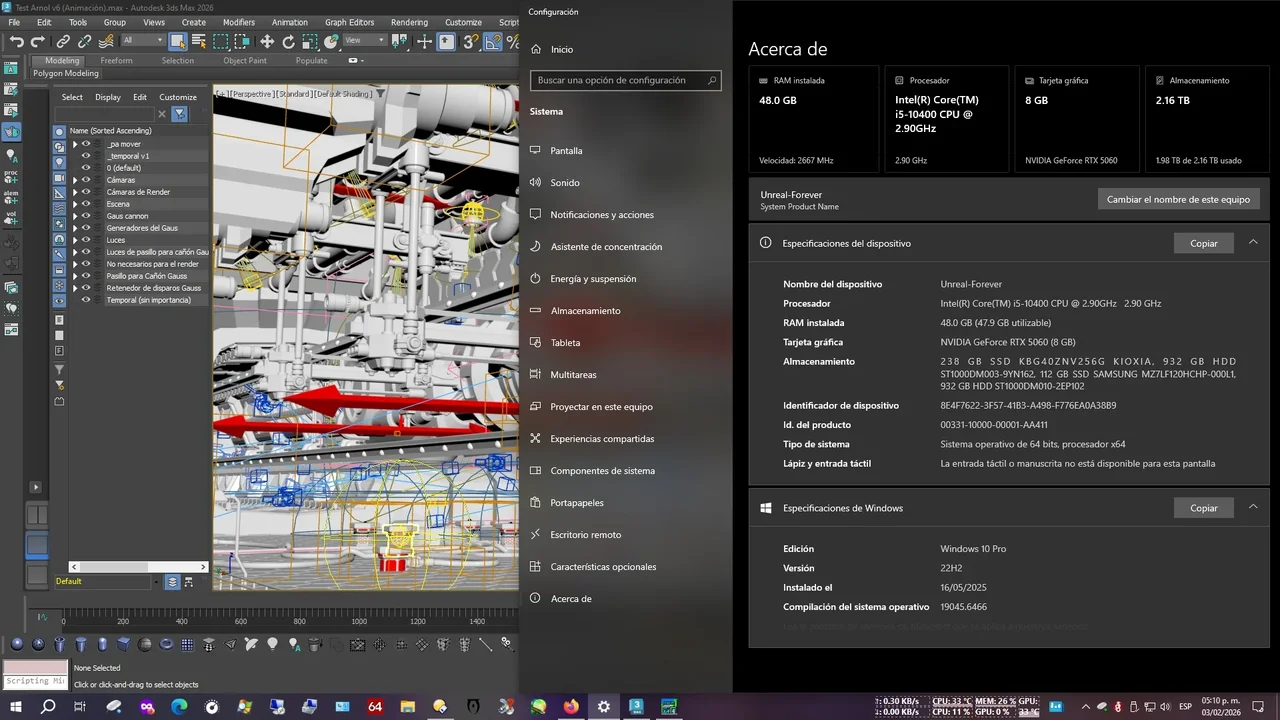Activate the Select and Link chain tool
The width and height of the screenshot is (1280, 720).
(x=63, y=41)
